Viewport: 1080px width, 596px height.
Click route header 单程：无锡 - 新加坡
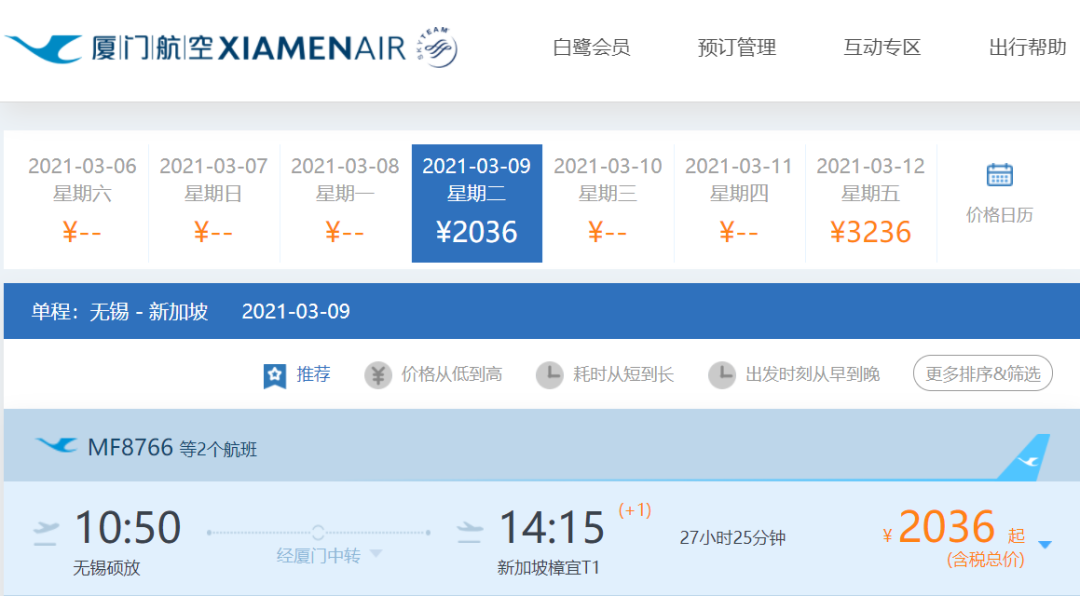click(120, 311)
